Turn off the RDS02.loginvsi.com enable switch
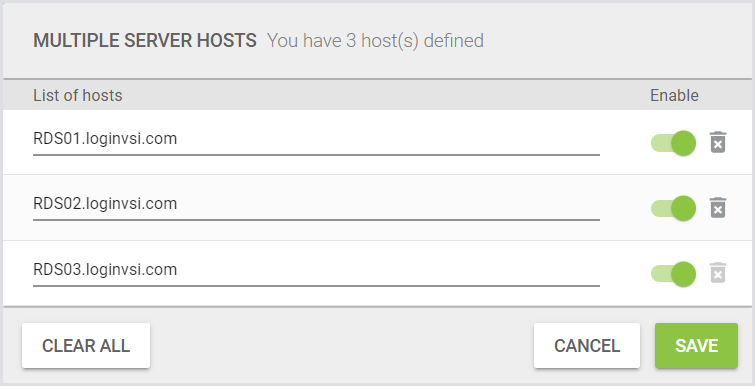The width and height of the screenshot is (755, 386). click(x=673, y=208)
